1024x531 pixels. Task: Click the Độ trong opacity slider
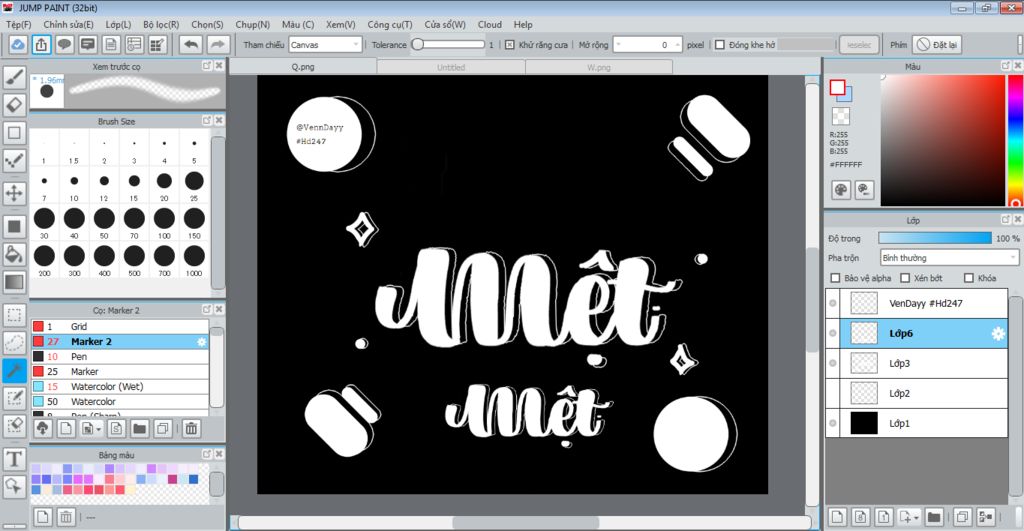[x=935, y=238]
